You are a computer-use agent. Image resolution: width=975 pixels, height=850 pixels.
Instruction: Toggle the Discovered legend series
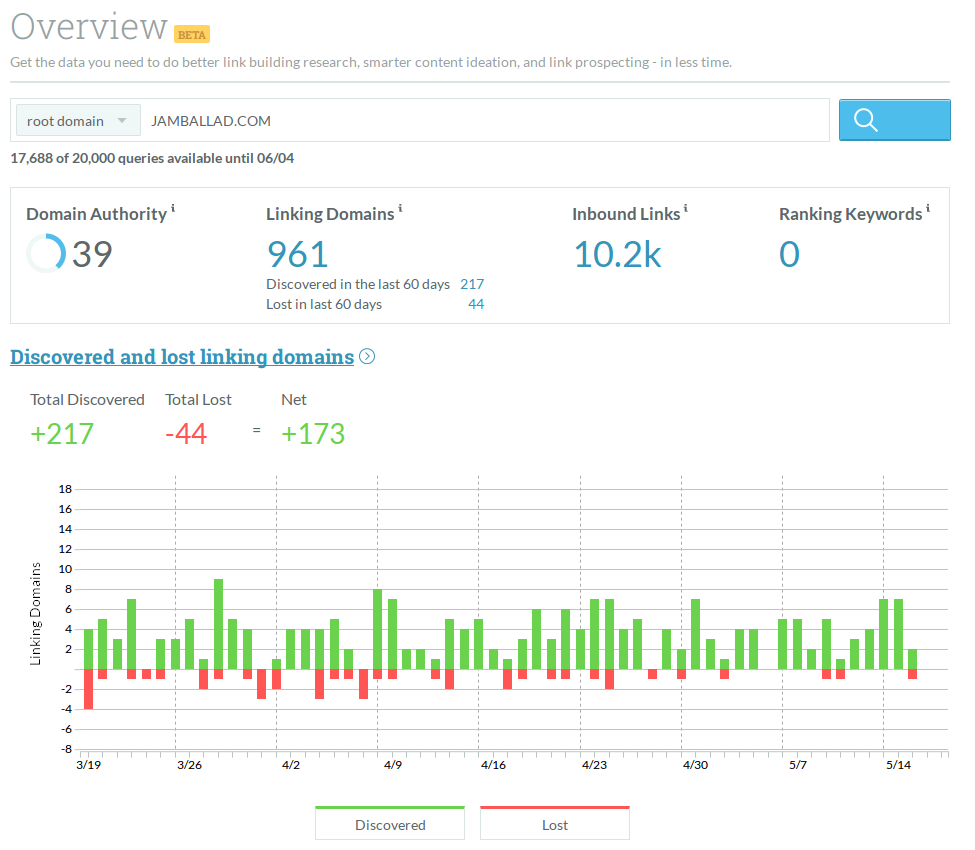[390, 824]
